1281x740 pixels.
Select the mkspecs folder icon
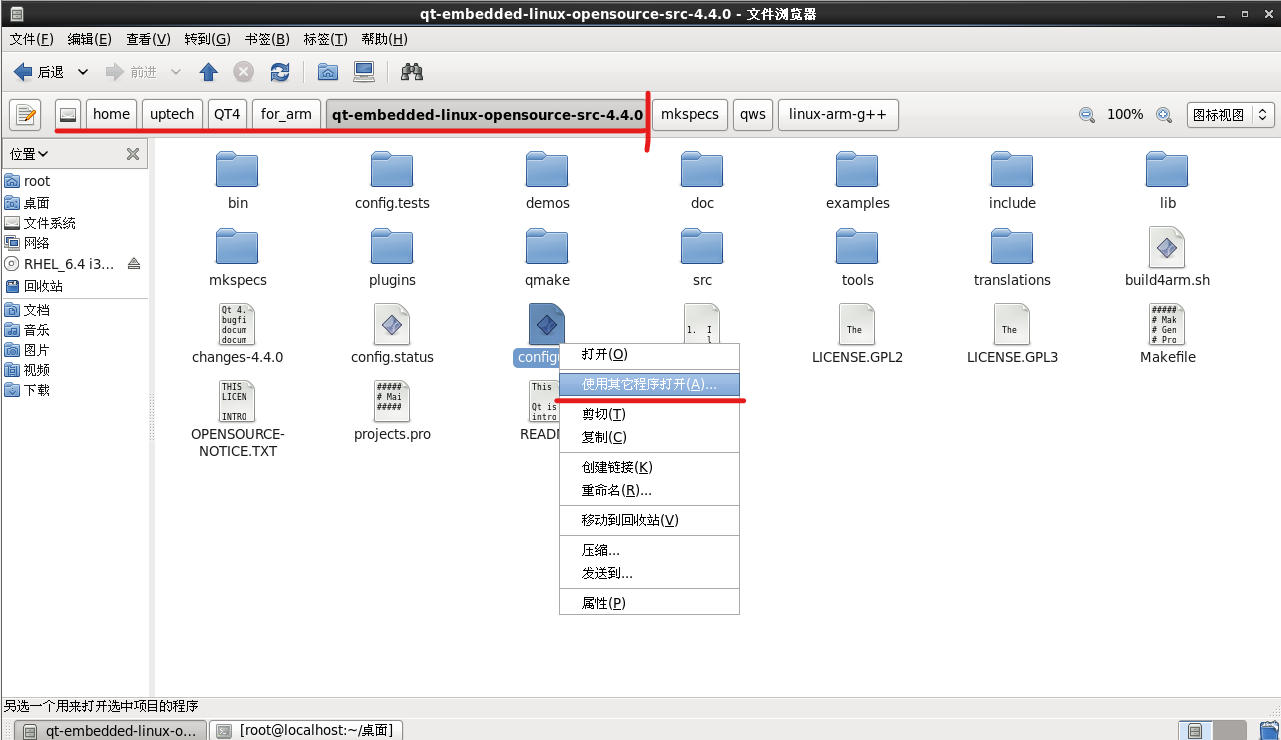point(237,246)
